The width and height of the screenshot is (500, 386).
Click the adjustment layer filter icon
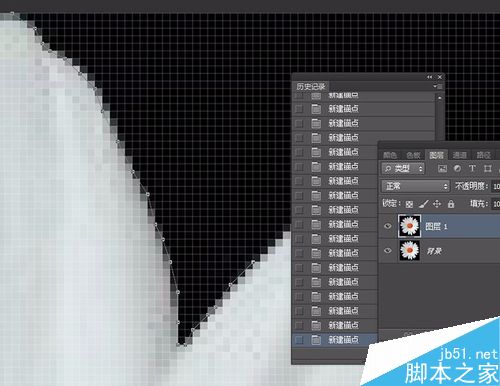coord(457,169)
